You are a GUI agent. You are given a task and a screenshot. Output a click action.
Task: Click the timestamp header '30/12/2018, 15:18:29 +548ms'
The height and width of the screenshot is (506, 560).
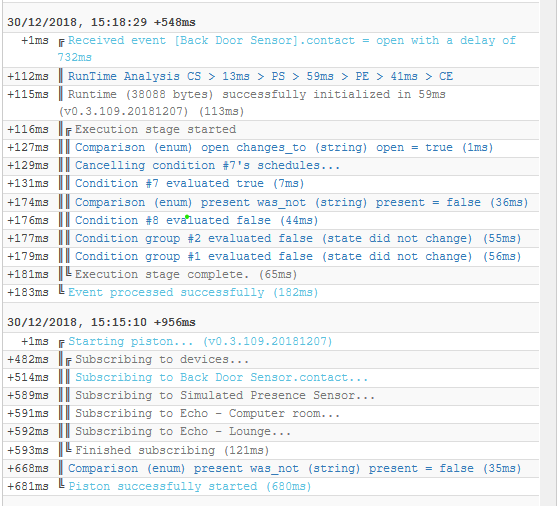click(x=101, y=22)
